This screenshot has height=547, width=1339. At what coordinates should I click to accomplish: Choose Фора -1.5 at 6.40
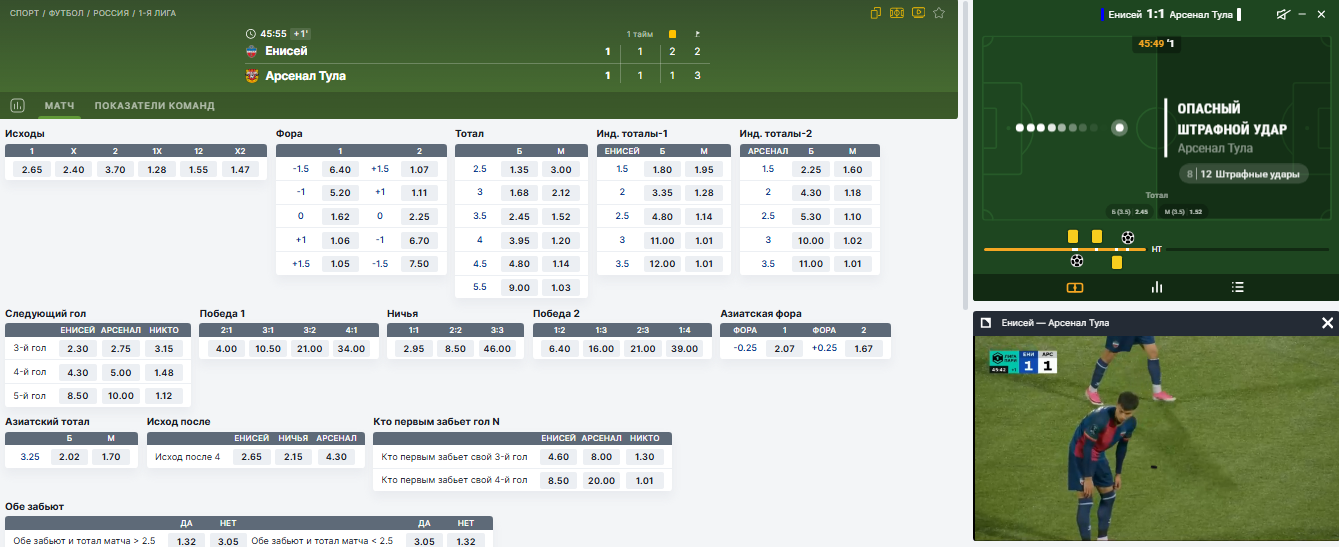[340, 170]
